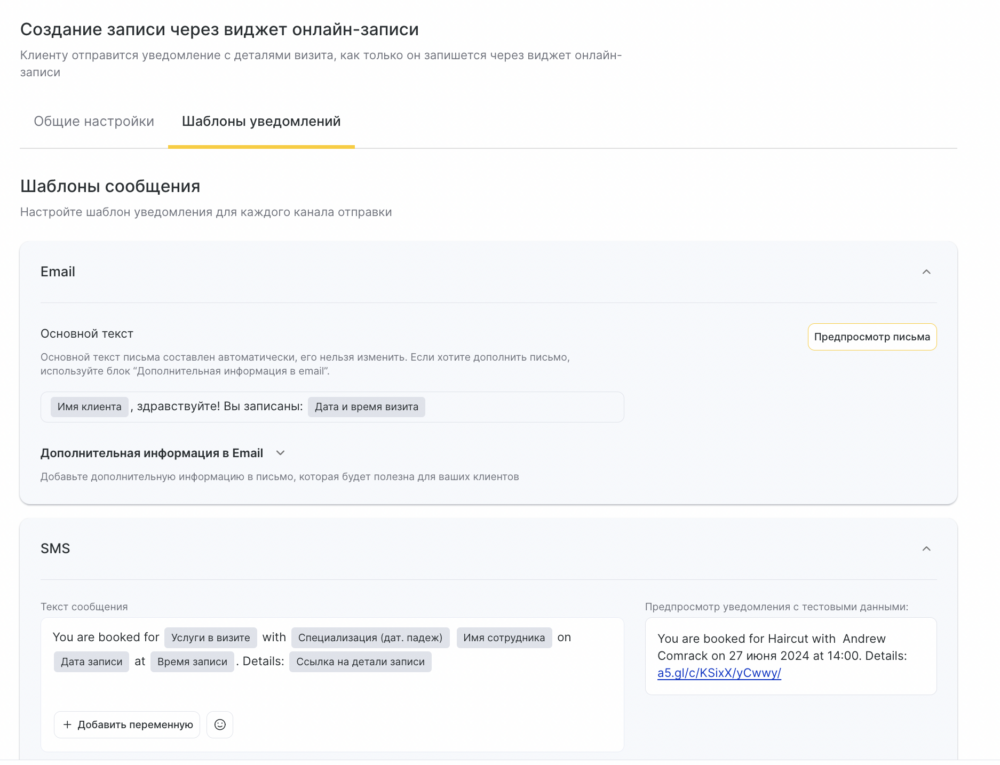Click the emoji smiley icon in SMS editor
Image resolution: width=1000 pixels, height=765 pixels.
(x=220, y=724)
